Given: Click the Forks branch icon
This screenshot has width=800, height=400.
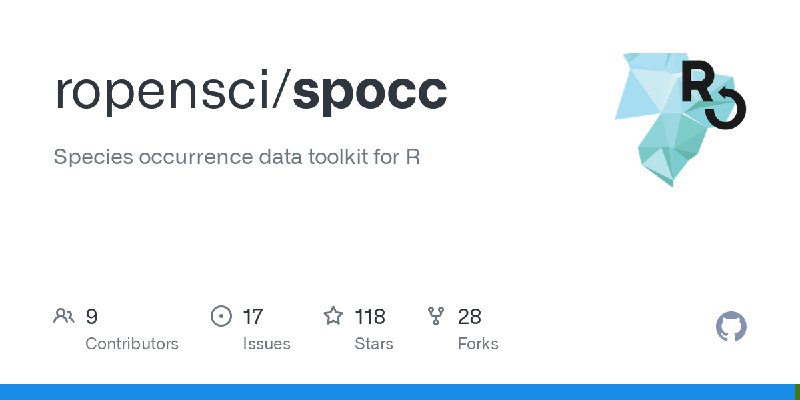Looking at the screenshot, I should 436,316.
